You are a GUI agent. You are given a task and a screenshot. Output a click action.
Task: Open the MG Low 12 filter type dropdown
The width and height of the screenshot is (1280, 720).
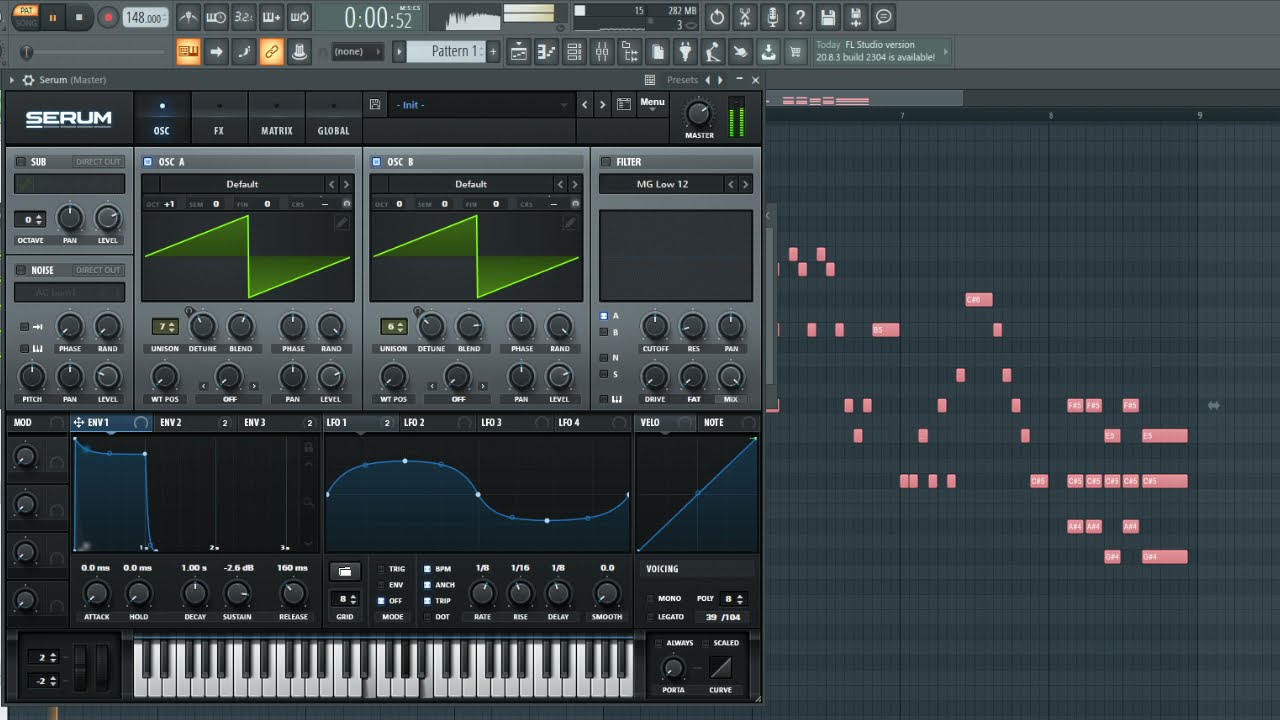click(x=662, y=184)
